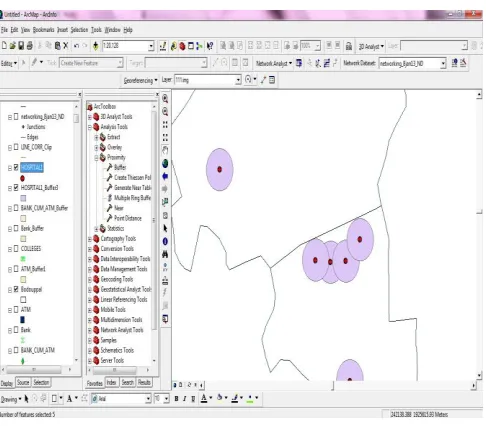Screen dimensions: 486x426
Task: Click the HOSPITAL1_Buffer3 purple fill symbol
Action: point(23,198)
